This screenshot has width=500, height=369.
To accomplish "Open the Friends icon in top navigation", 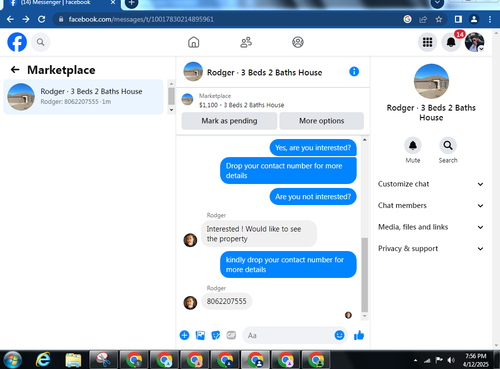I will coord(246,42).
